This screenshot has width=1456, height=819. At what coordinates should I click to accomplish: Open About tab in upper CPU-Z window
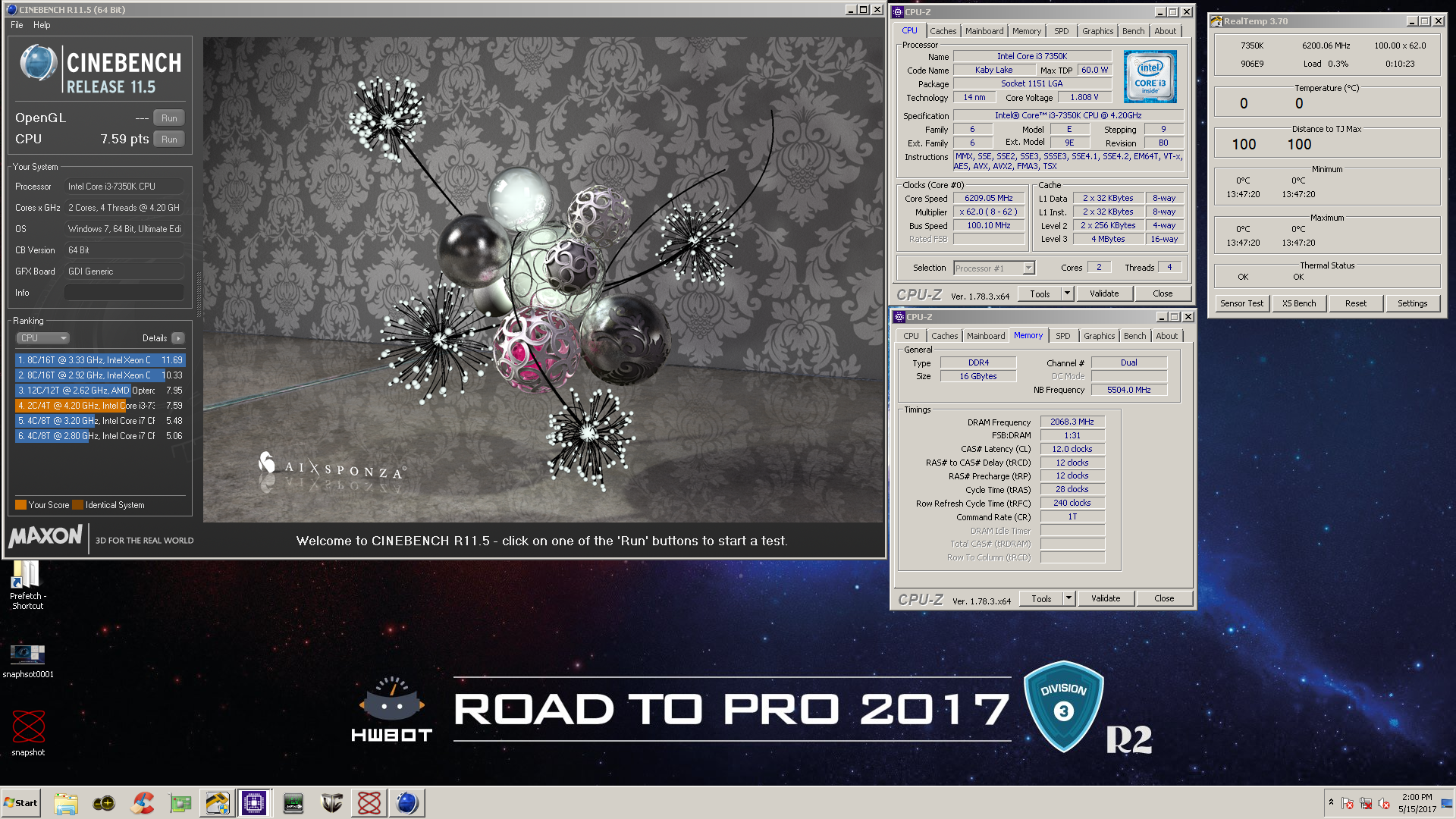click(1165, 31)
